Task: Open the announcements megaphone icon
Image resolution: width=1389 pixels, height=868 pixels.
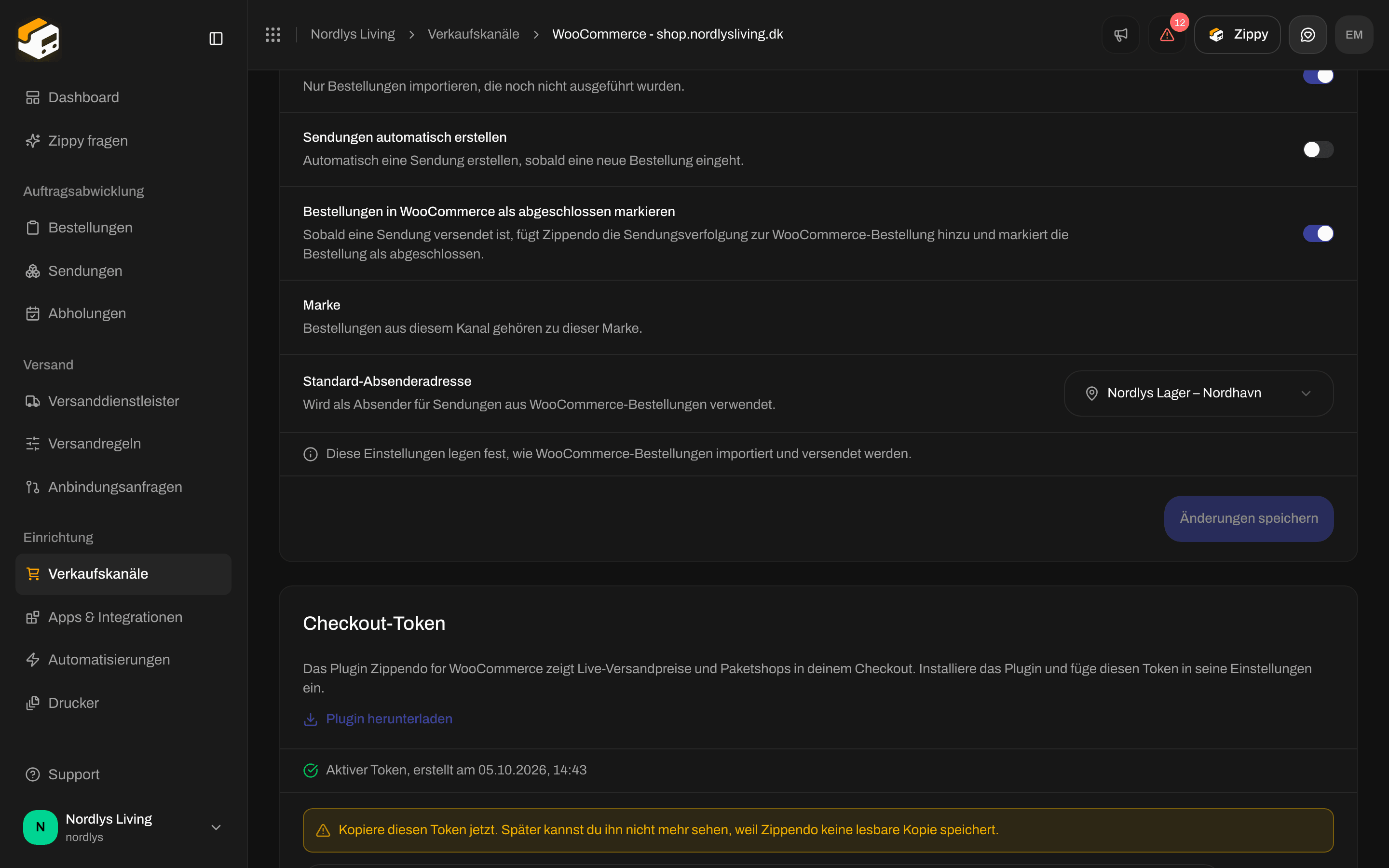Action: click(1120, 34)
